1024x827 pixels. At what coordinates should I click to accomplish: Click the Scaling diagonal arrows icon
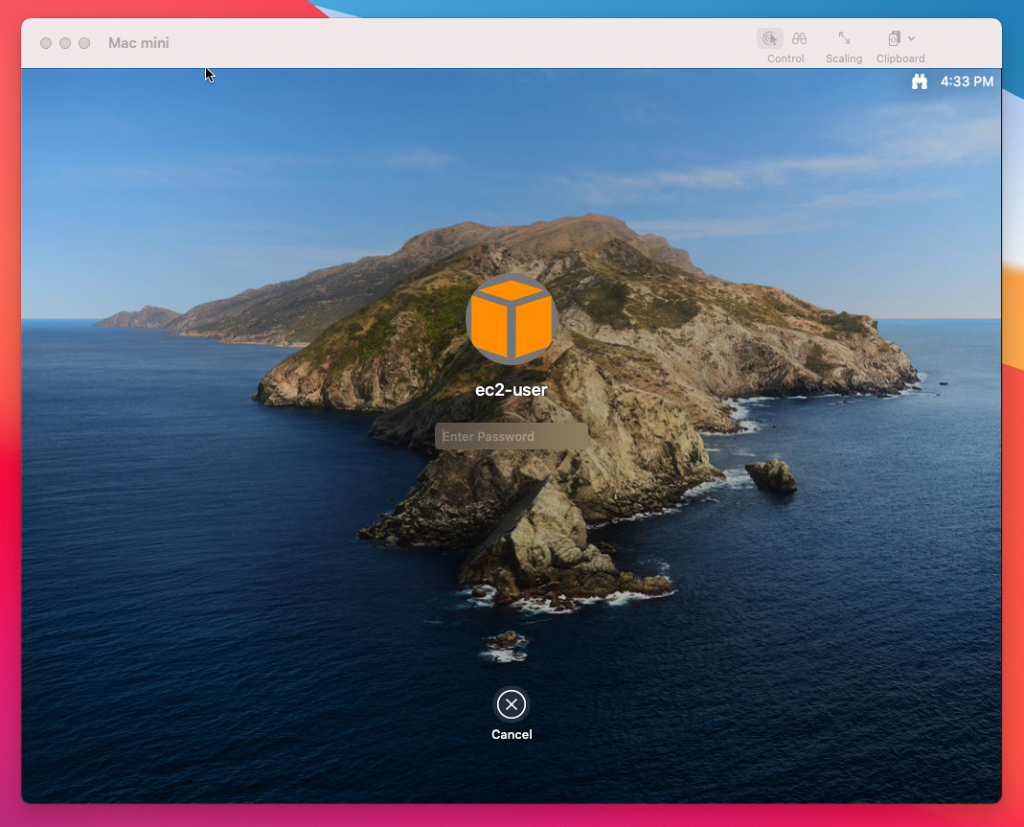point(844,40)
